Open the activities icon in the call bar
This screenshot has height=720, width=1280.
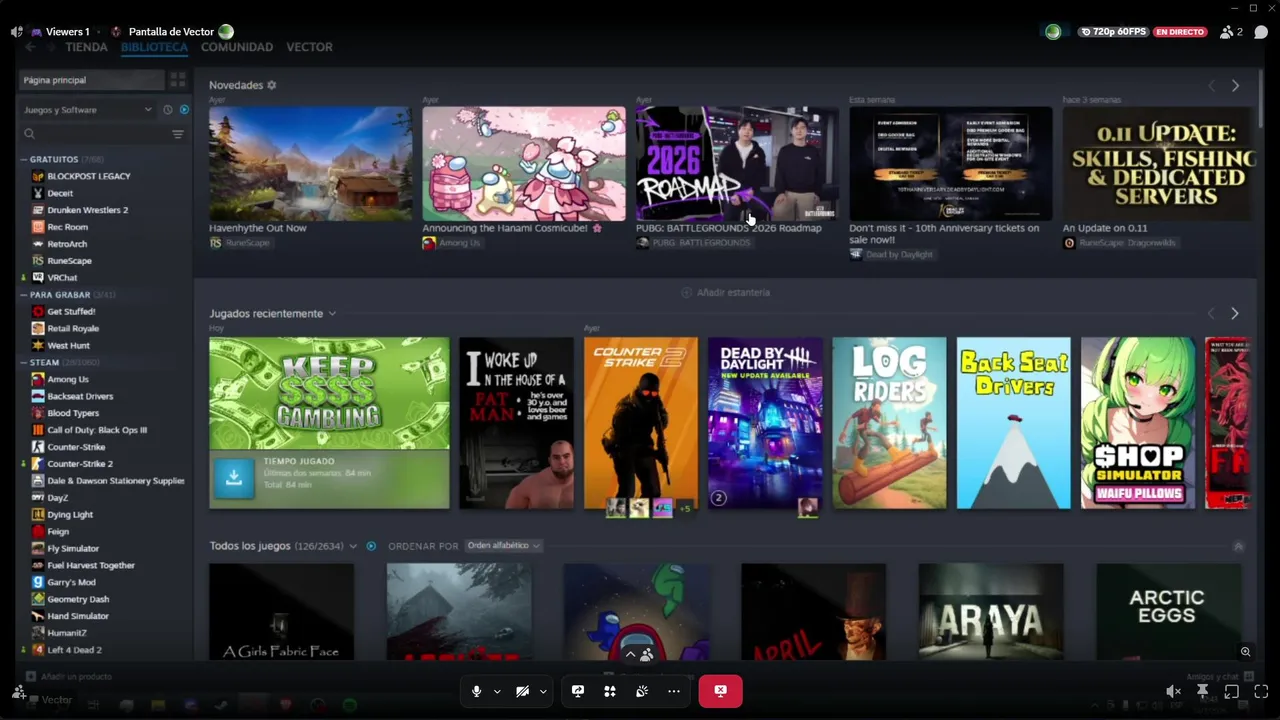[x=610, y=691]
